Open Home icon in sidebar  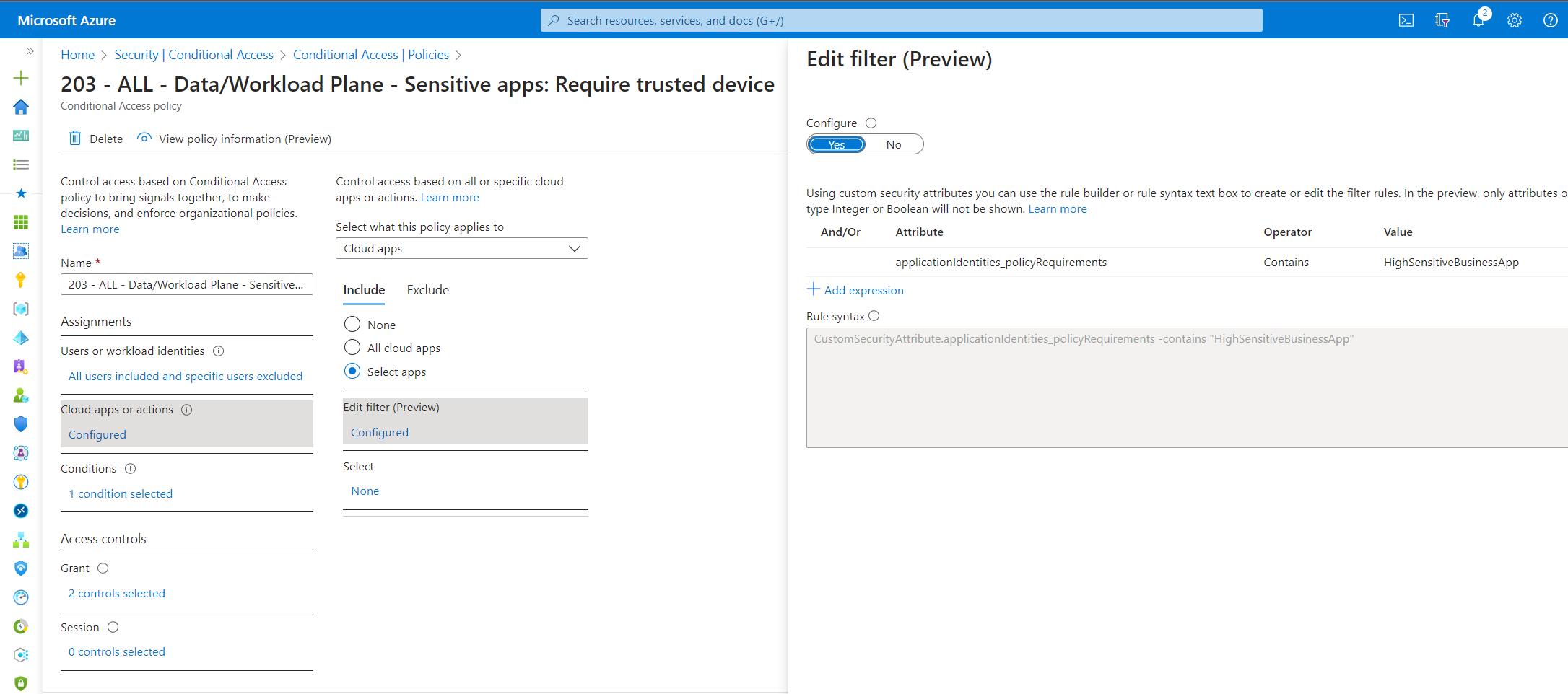(x=21, y=107)
